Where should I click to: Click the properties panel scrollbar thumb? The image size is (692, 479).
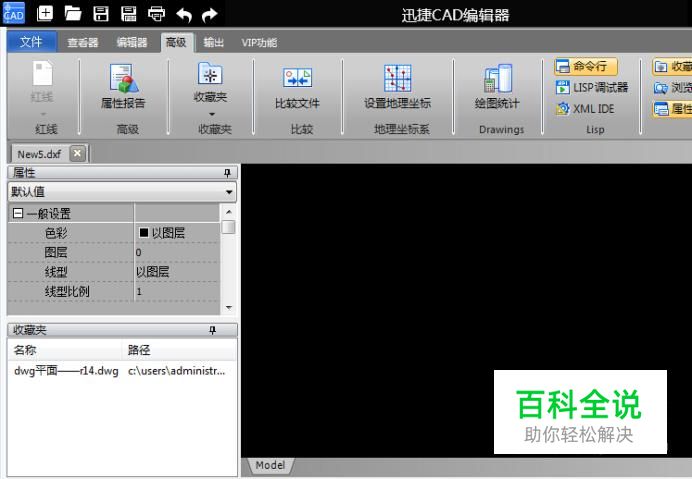click(229, 227)
